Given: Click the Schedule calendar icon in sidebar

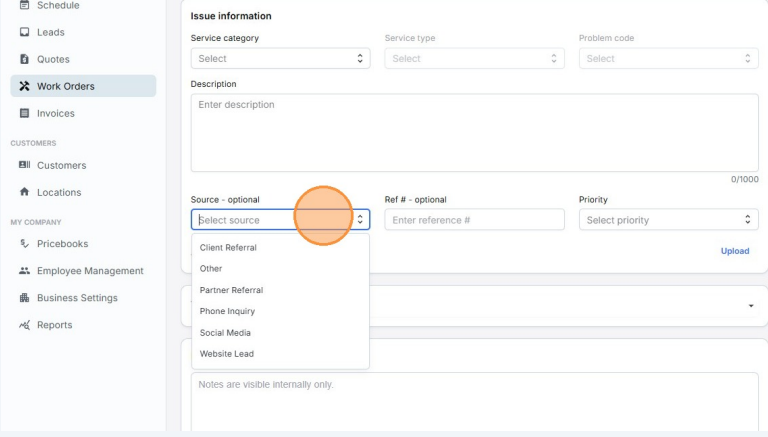Looking at the screenshot, I should click(24, 5).
